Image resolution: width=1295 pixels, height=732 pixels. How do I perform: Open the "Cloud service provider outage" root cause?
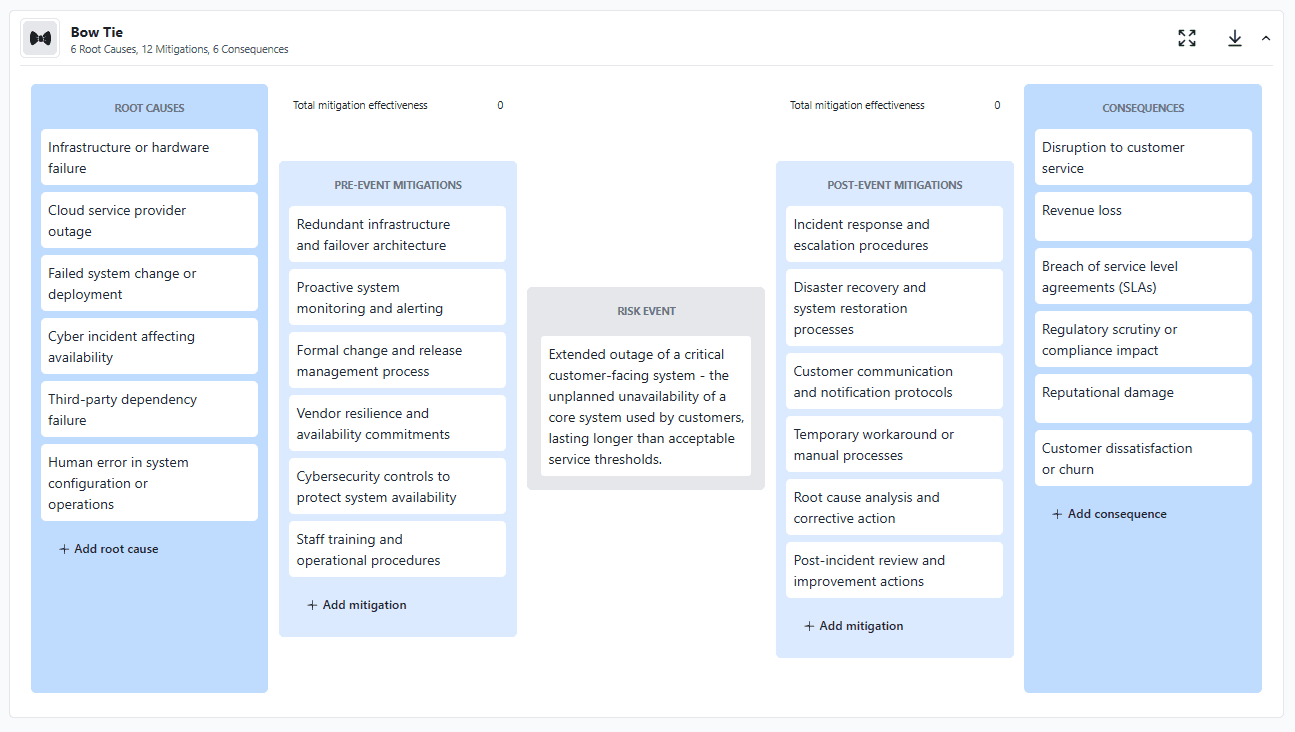(x=149, y=220)
